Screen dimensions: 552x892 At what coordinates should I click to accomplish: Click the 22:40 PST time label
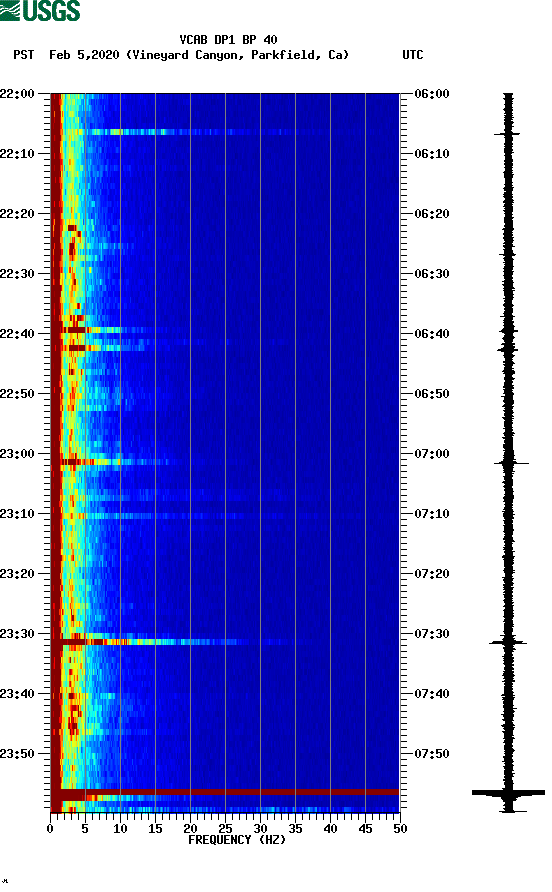click(x=17, y=334)
